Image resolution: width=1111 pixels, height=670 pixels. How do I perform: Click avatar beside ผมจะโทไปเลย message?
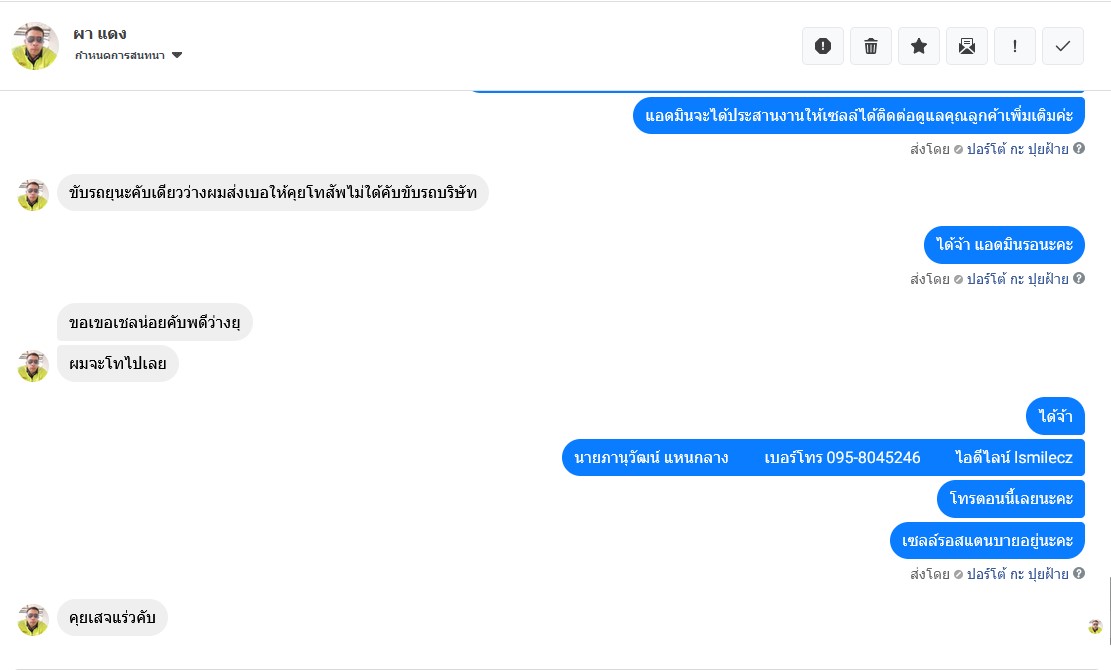(33, 366)
